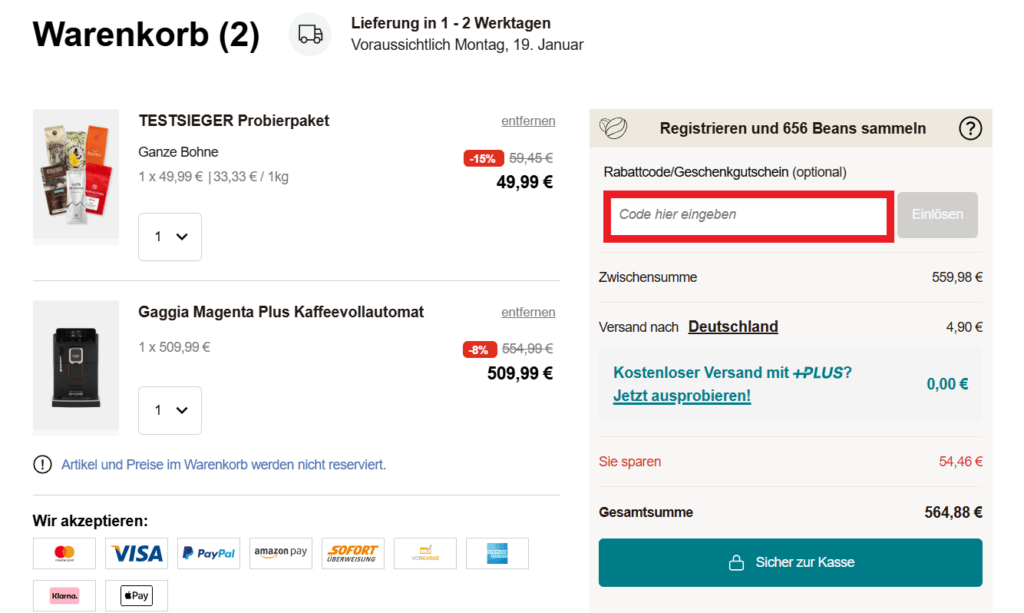Select the Mastercard payment icon

click(x=64, y=553)
